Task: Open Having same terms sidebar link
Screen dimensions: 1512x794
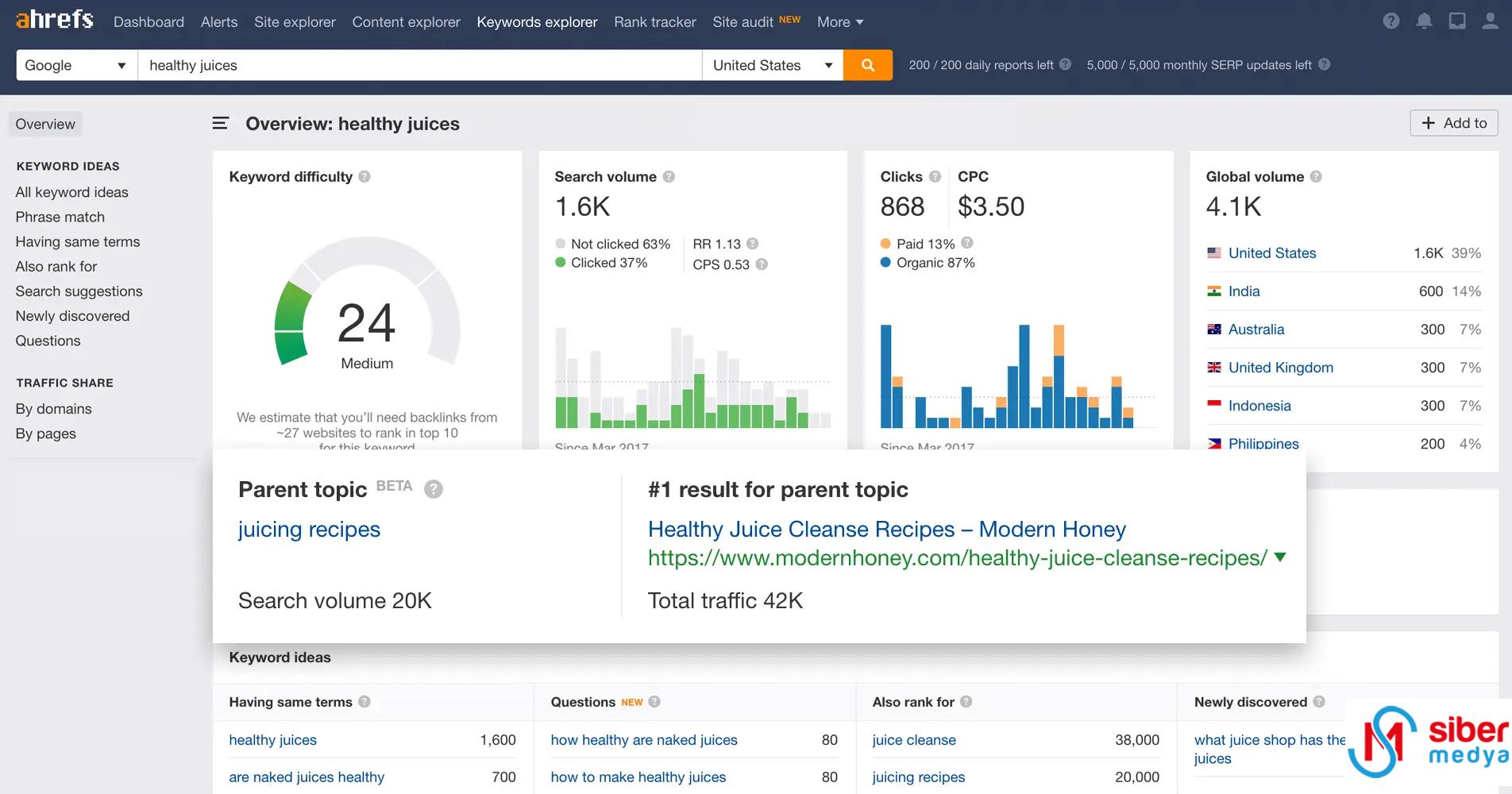Action: 78,241
